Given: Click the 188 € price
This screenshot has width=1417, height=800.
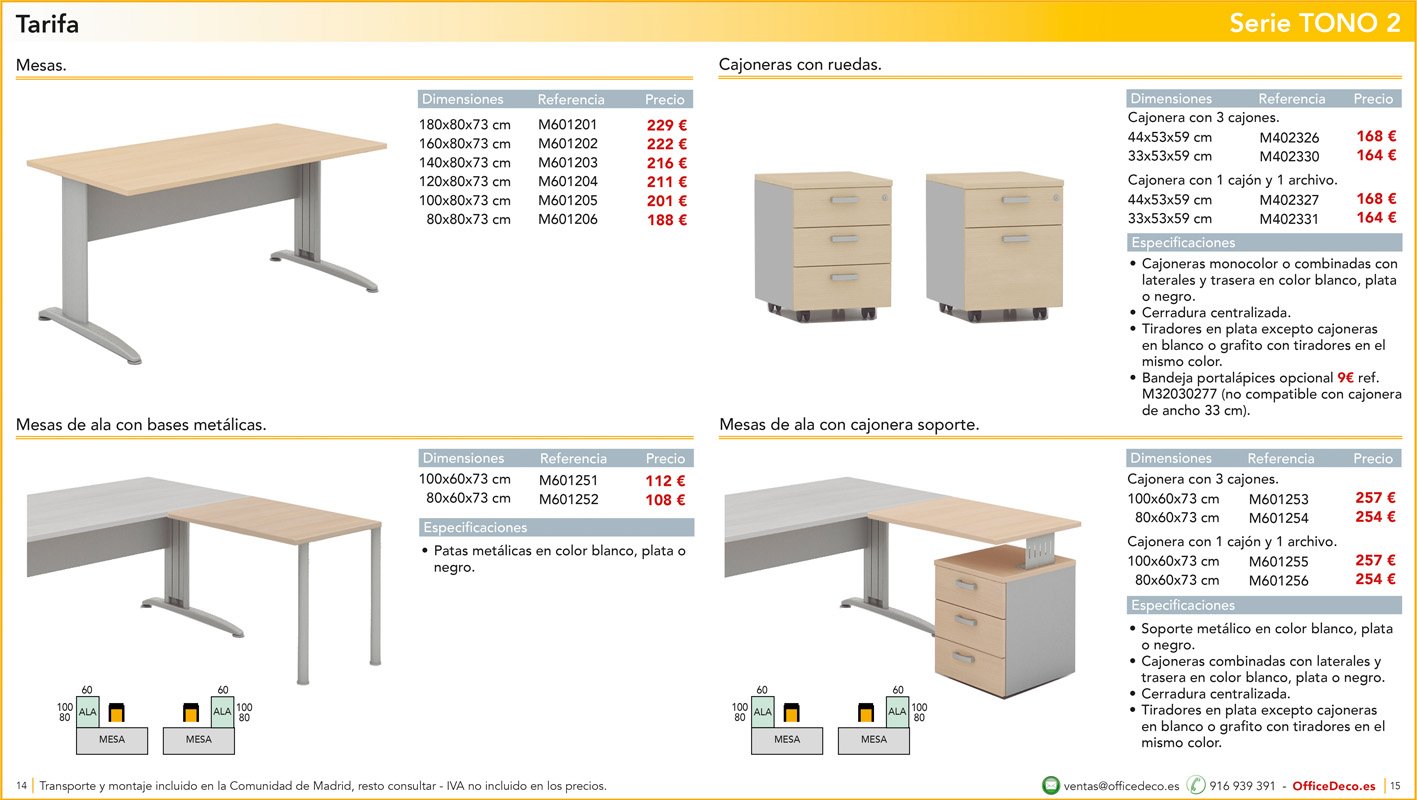Looking at the screenshot, I should tap(667, 221).
